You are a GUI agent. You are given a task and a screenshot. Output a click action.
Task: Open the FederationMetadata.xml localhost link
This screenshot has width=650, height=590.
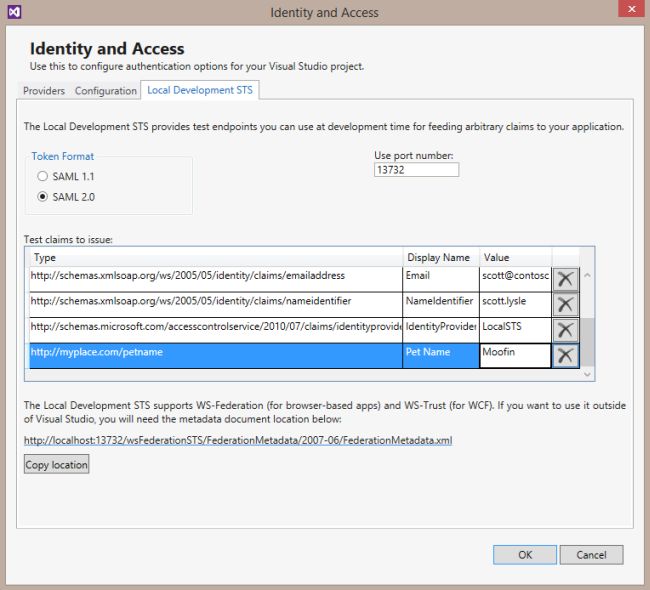238,440
